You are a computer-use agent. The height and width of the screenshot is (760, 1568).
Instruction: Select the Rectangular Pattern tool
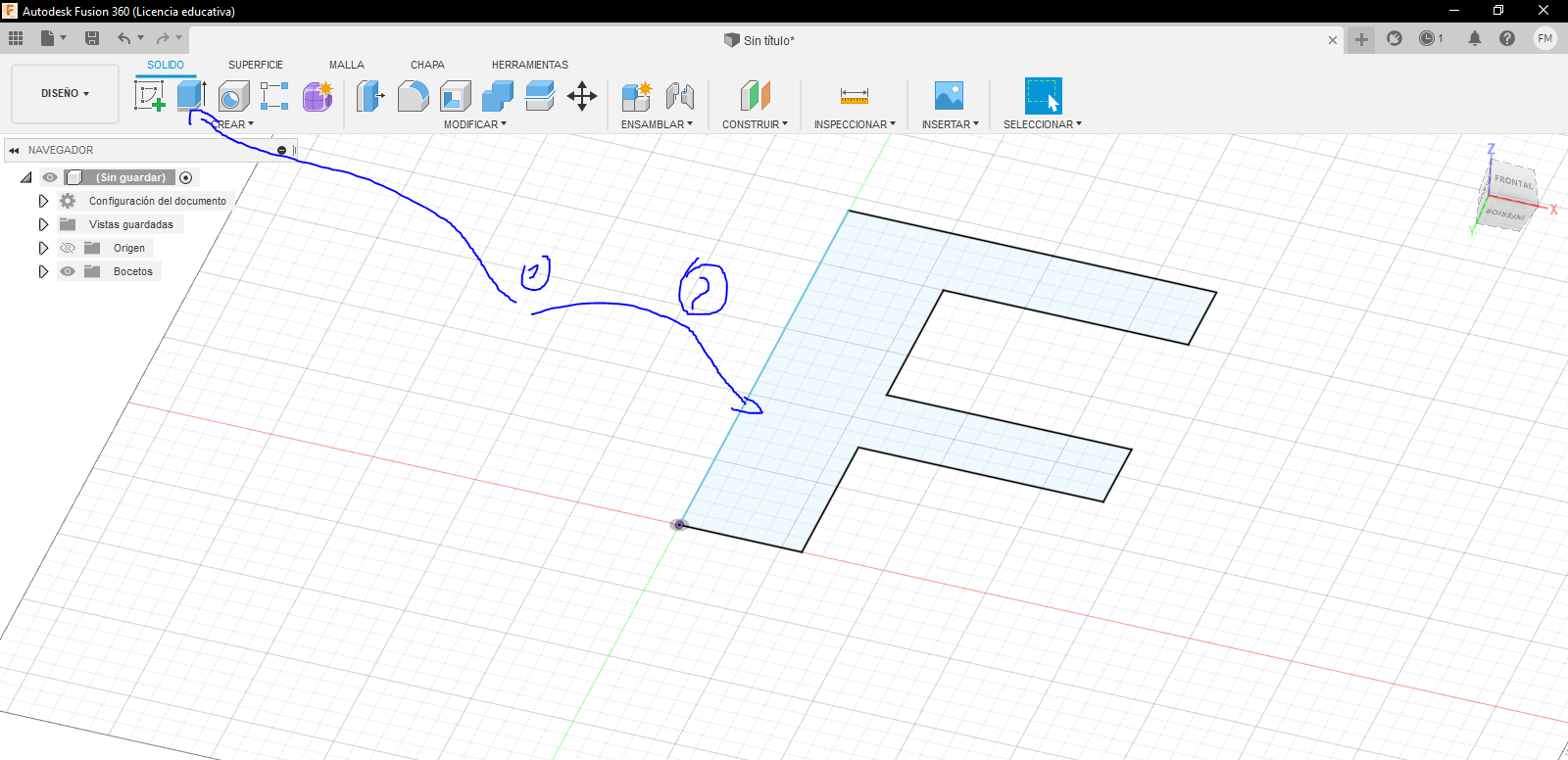coord(274,96)
